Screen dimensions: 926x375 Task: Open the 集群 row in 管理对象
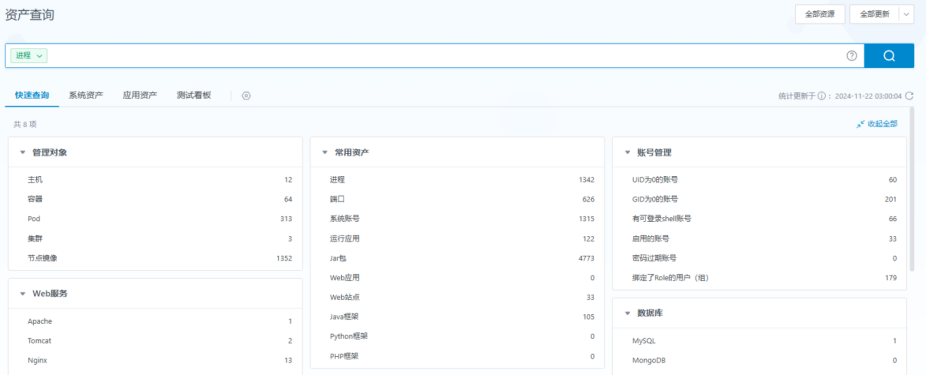tap(155, 239)
